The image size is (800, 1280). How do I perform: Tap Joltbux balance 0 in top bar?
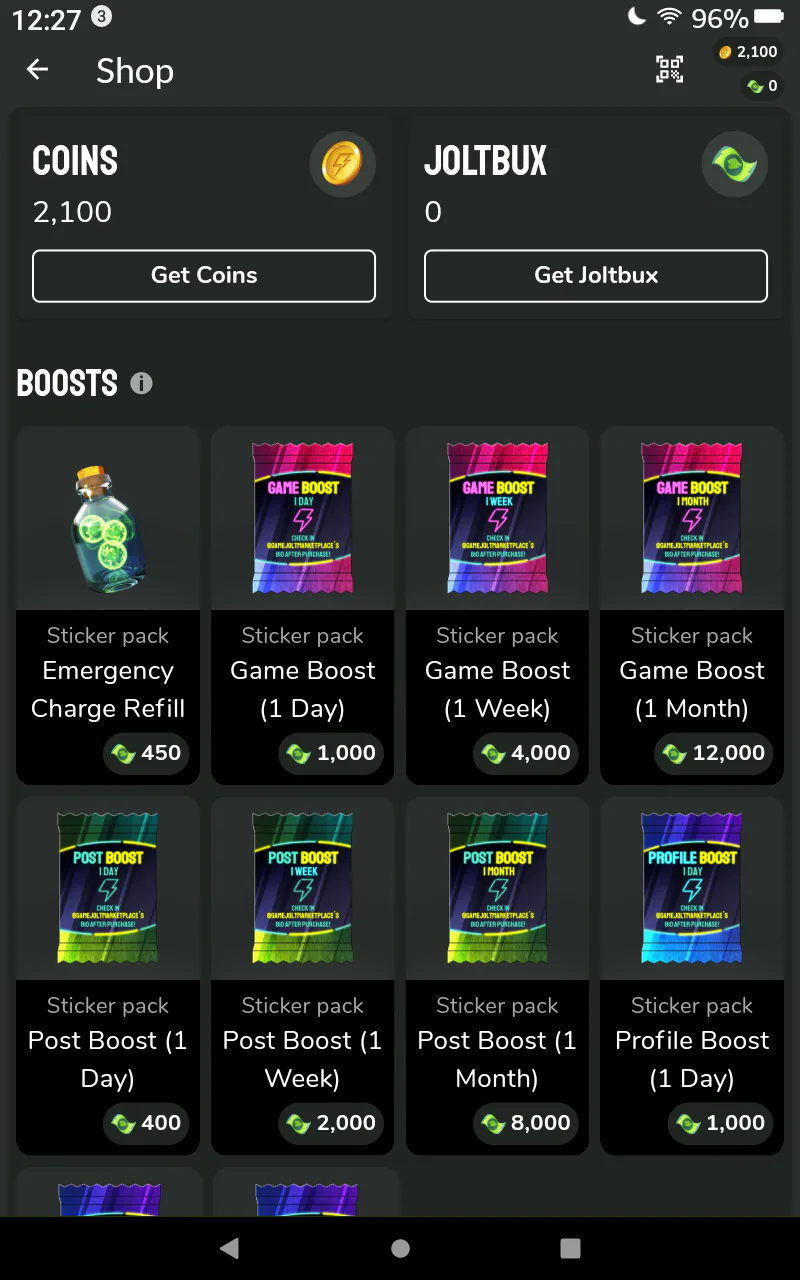click(x=762, y=86)
